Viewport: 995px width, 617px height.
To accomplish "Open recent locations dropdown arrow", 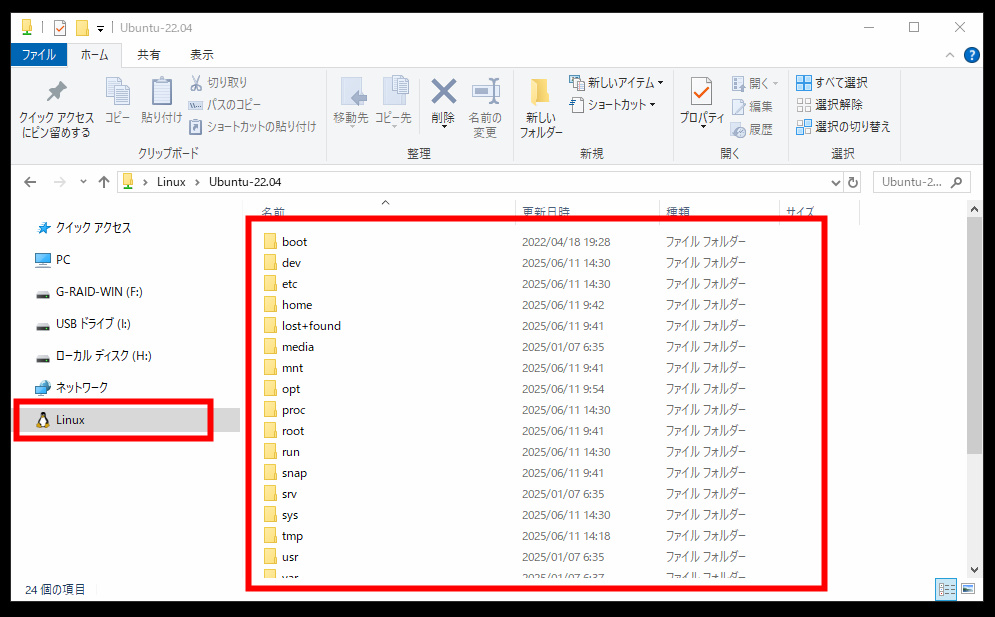I will point(83,182).
